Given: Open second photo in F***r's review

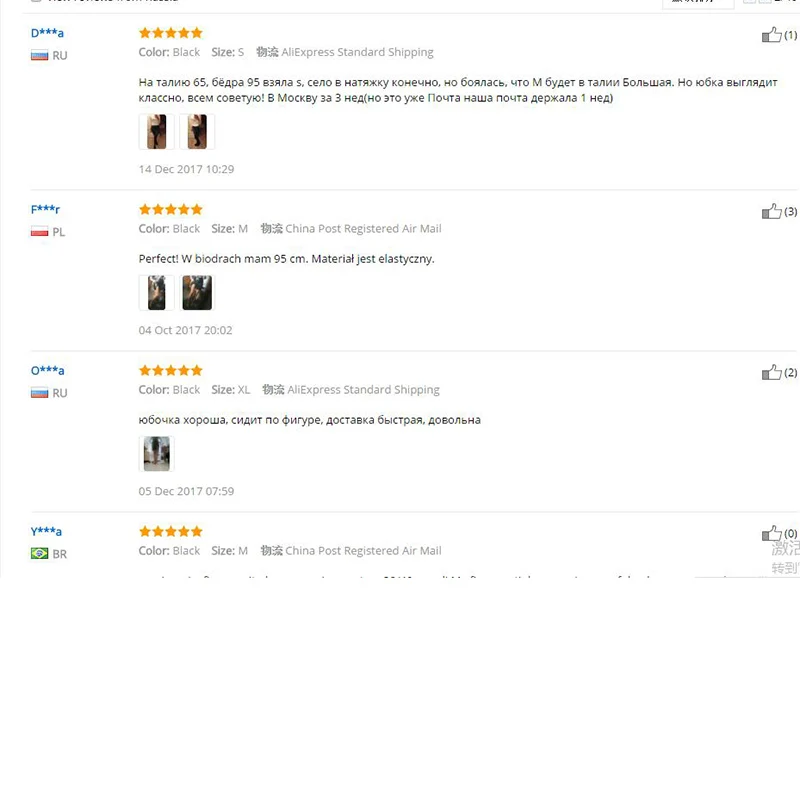Looking at the screenshot, I should (197, 292).
